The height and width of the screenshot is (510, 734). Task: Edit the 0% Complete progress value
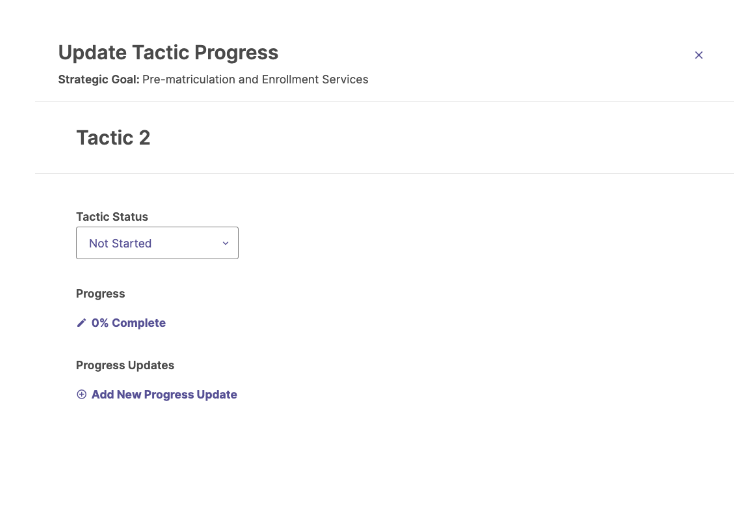click(x=121, y=323)
